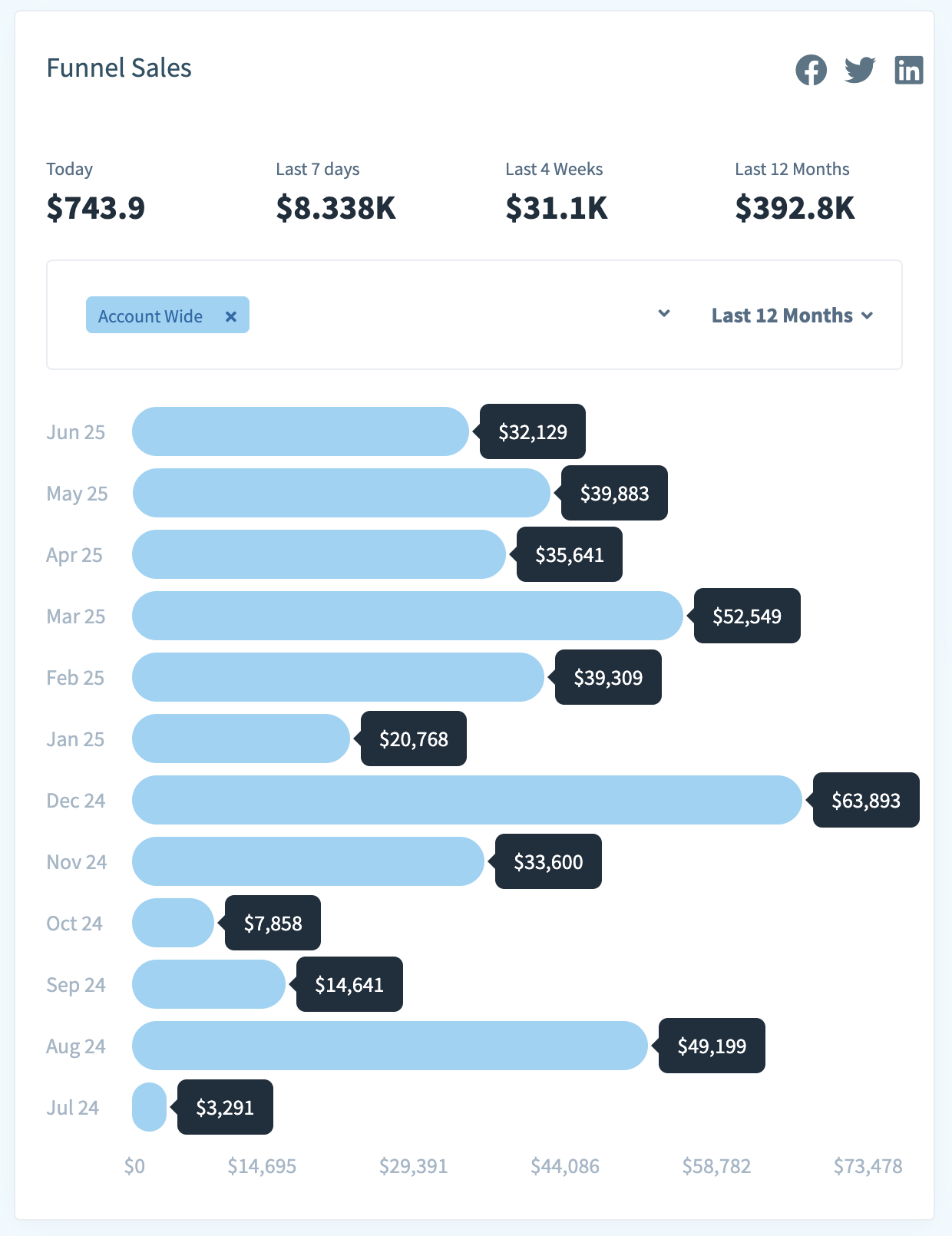Viewport: 952px width, 1236px height.
Task: Click the Today sales total $743.9
Action: pyautogui.click(x=95, y=208)
